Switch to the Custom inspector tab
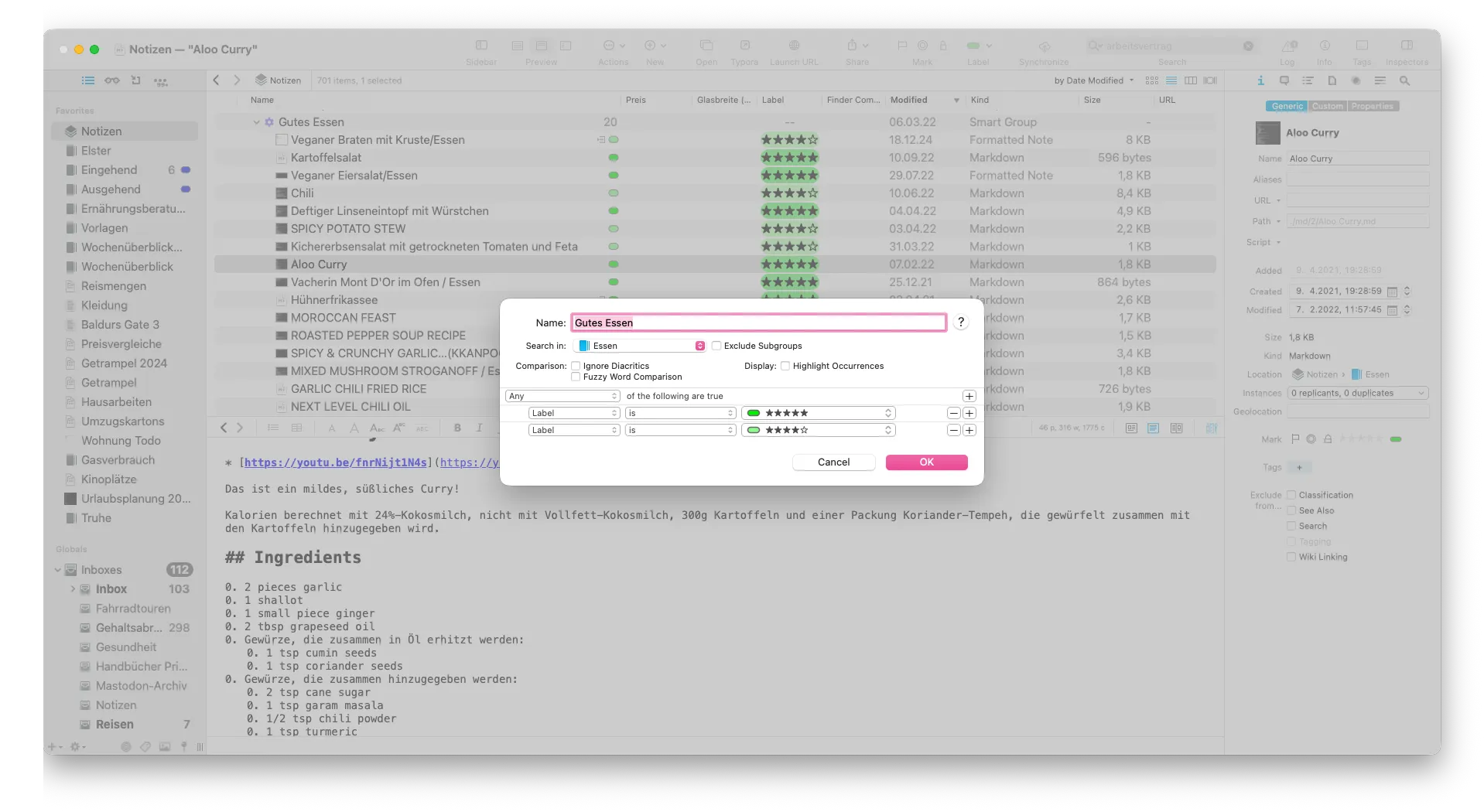 1327,107
